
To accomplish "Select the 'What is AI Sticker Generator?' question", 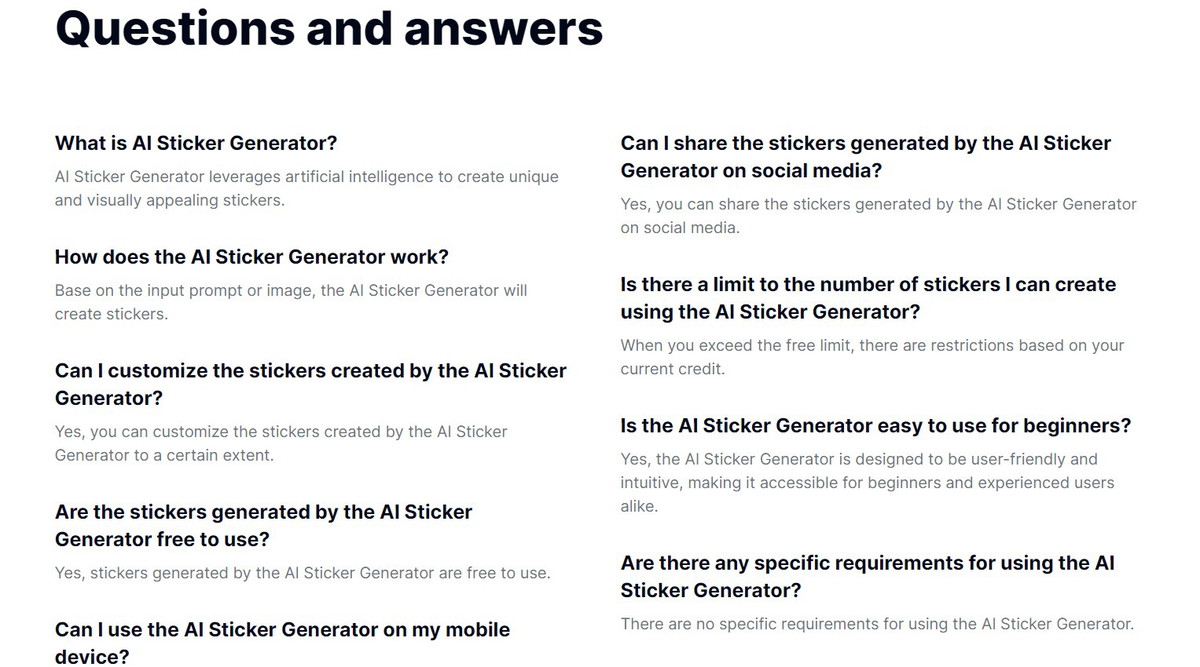I will point(196,143).
